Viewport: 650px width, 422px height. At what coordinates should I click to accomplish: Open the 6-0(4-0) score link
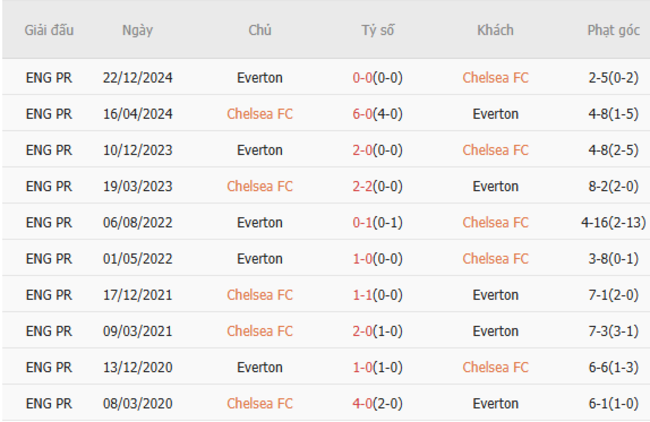tap(377, 114)
